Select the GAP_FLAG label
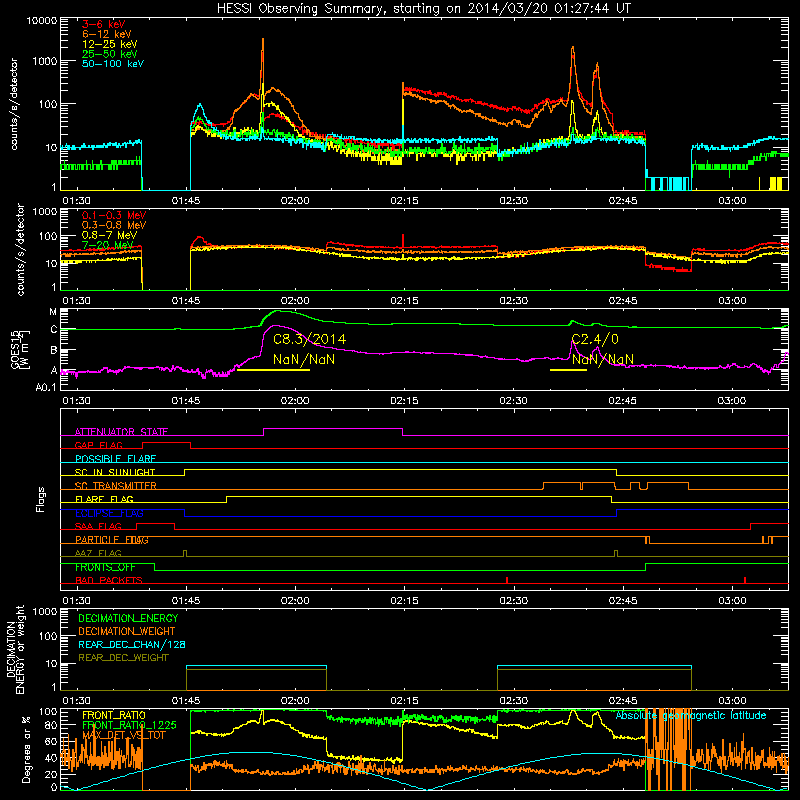Viewport: 800px width, 800px height. (x=98, y=445)
